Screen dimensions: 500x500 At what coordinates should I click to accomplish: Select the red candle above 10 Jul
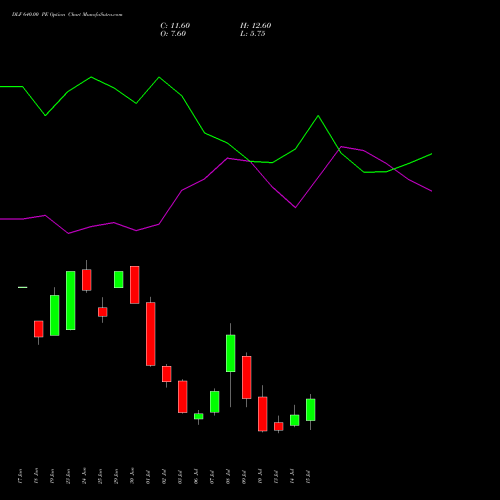[263, 414]
